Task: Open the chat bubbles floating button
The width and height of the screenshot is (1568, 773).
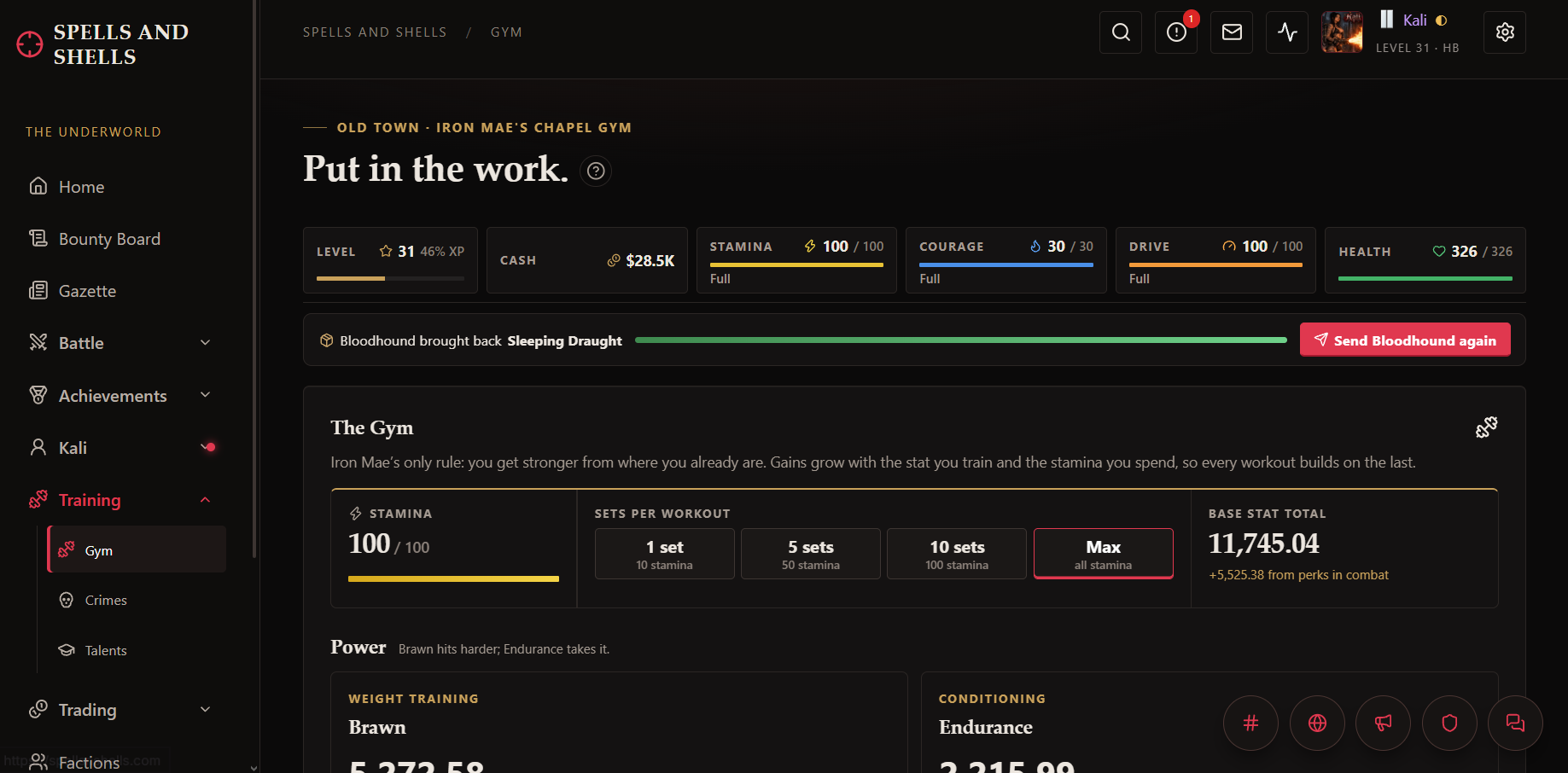Action: (x=1515, y=724)
